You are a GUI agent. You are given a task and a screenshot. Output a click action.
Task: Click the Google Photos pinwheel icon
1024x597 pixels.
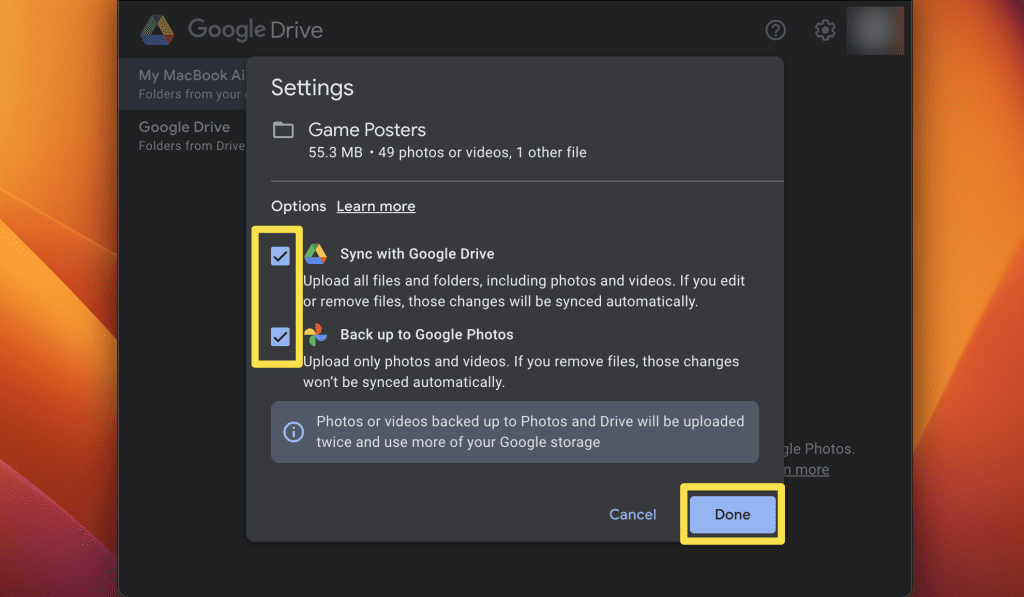315,334
